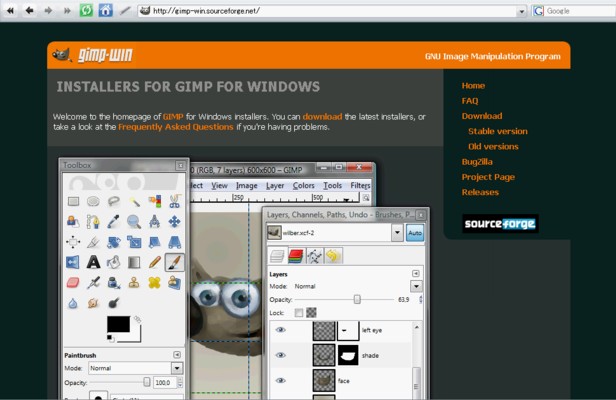Select the Perspective tool
Screen dimensions: 616x400
click(x=174, y=242)
